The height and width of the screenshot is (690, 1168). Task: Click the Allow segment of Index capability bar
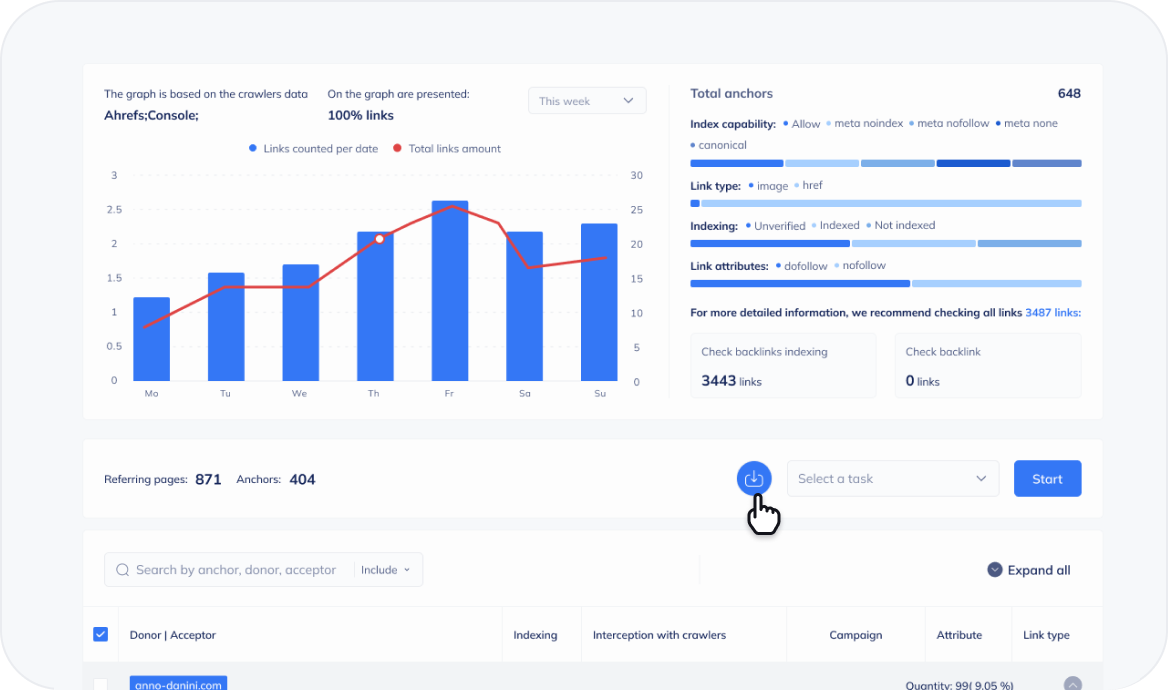737,163
